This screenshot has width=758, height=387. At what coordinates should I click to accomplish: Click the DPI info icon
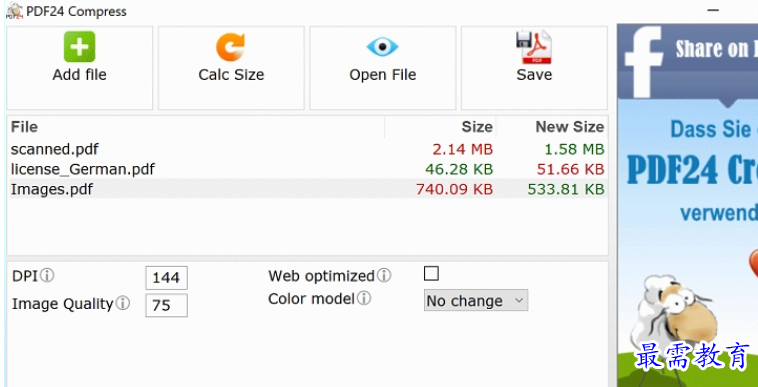[47, 276]
